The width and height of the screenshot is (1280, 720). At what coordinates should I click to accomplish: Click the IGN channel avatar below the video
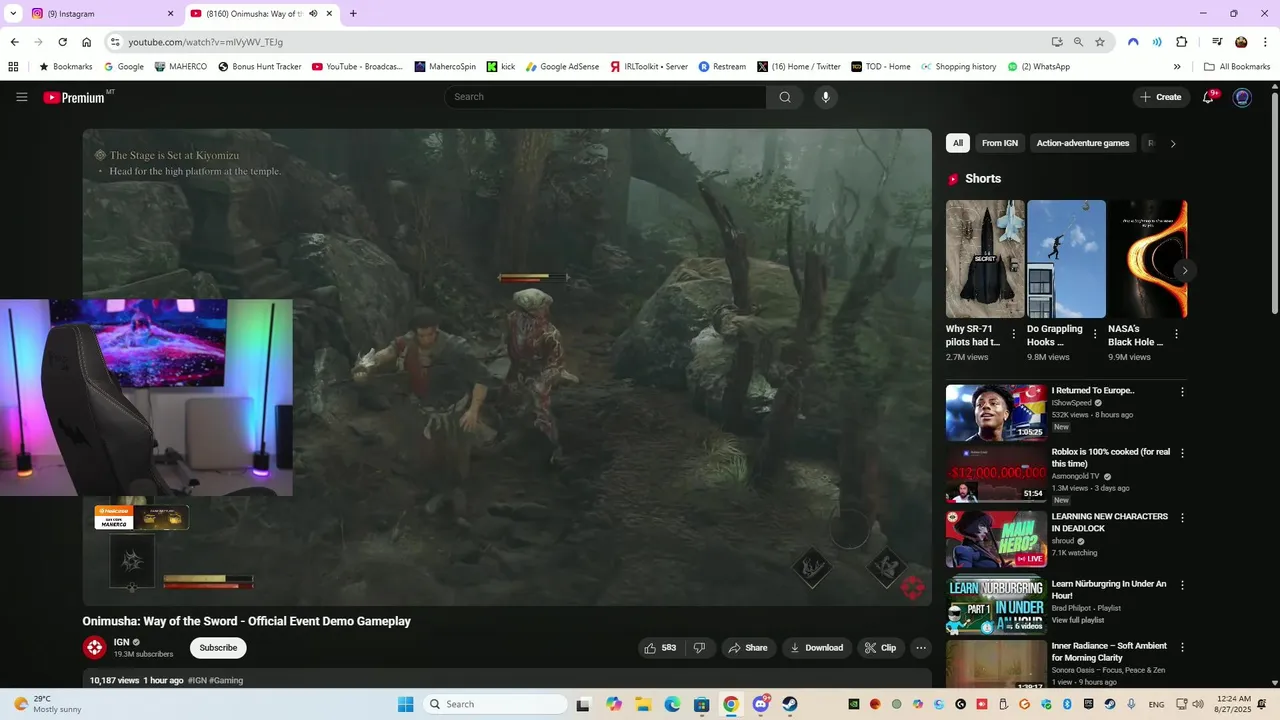pos(94,647)
